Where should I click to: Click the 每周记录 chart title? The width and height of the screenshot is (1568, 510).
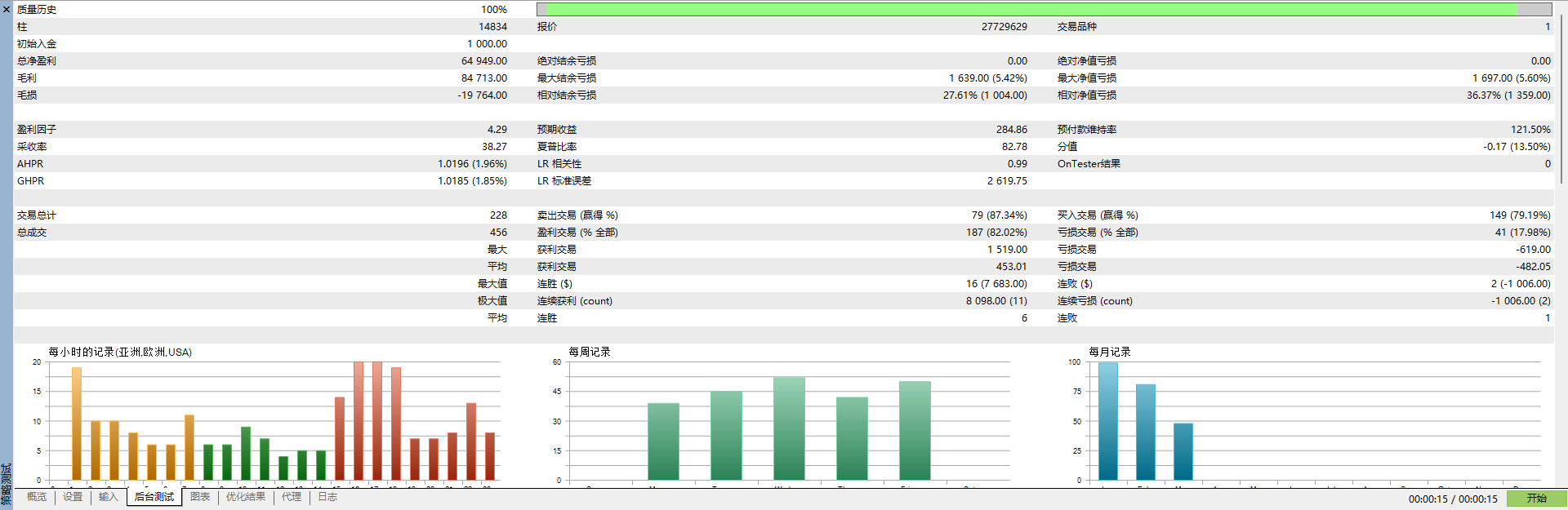pos(590,353)
